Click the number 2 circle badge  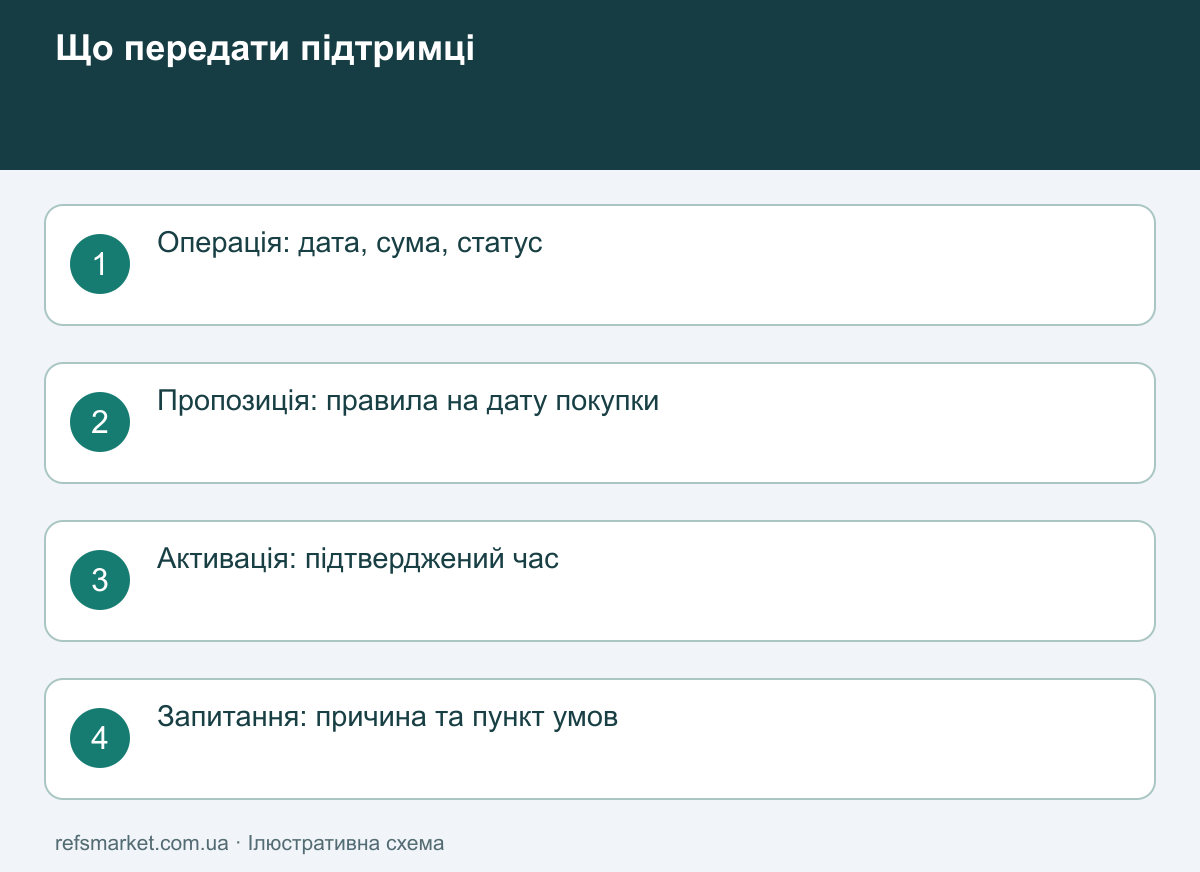coord(100,422)
